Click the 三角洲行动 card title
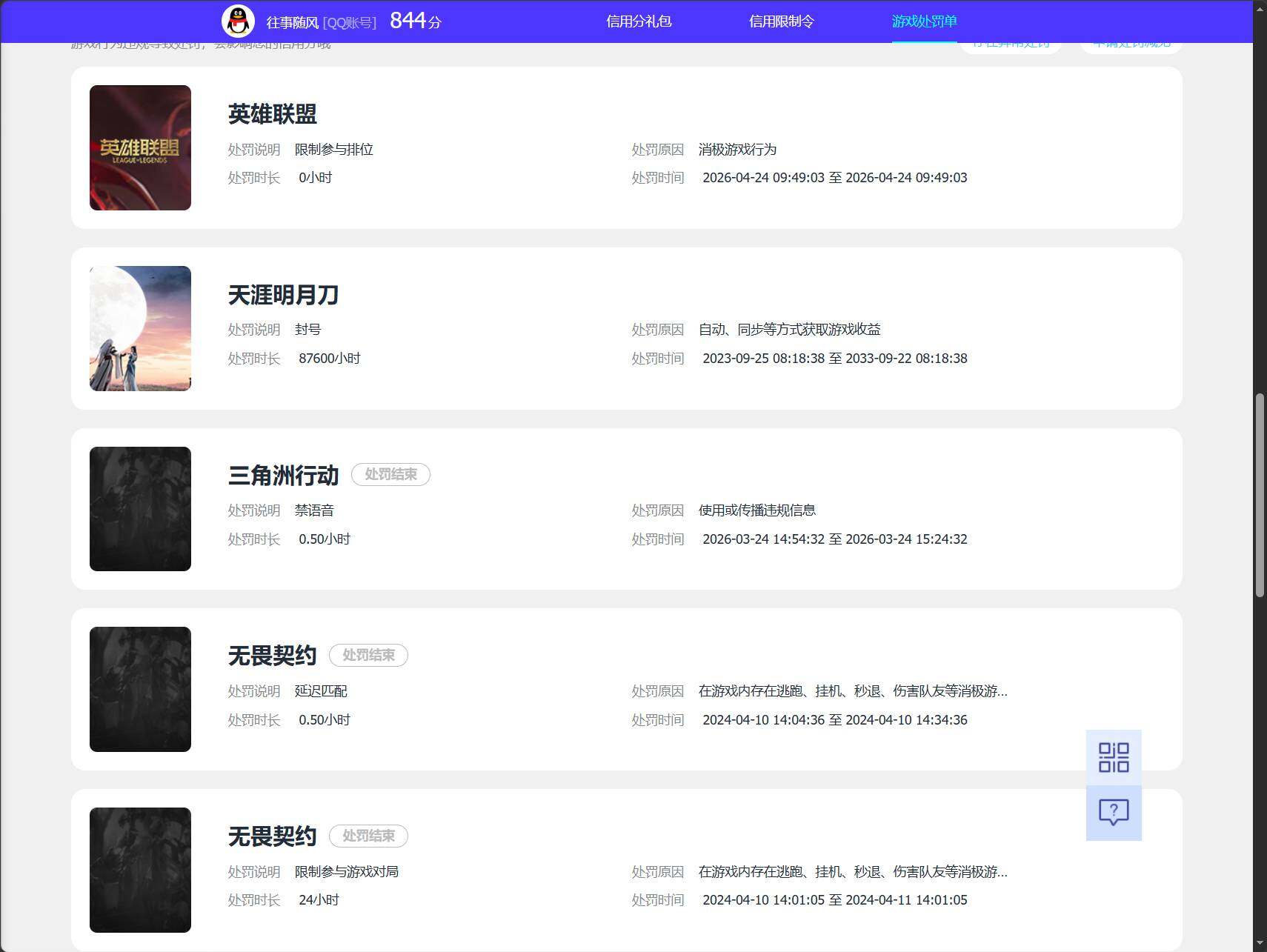1267x952 pixels. click(283, 476)
